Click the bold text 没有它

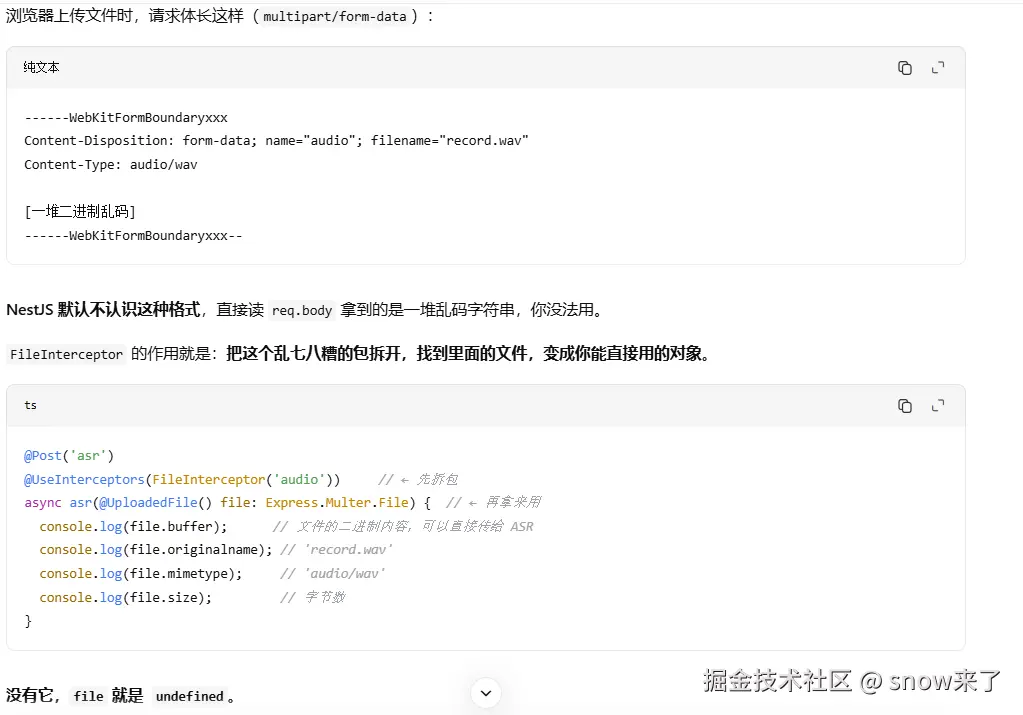pos(30,695)
